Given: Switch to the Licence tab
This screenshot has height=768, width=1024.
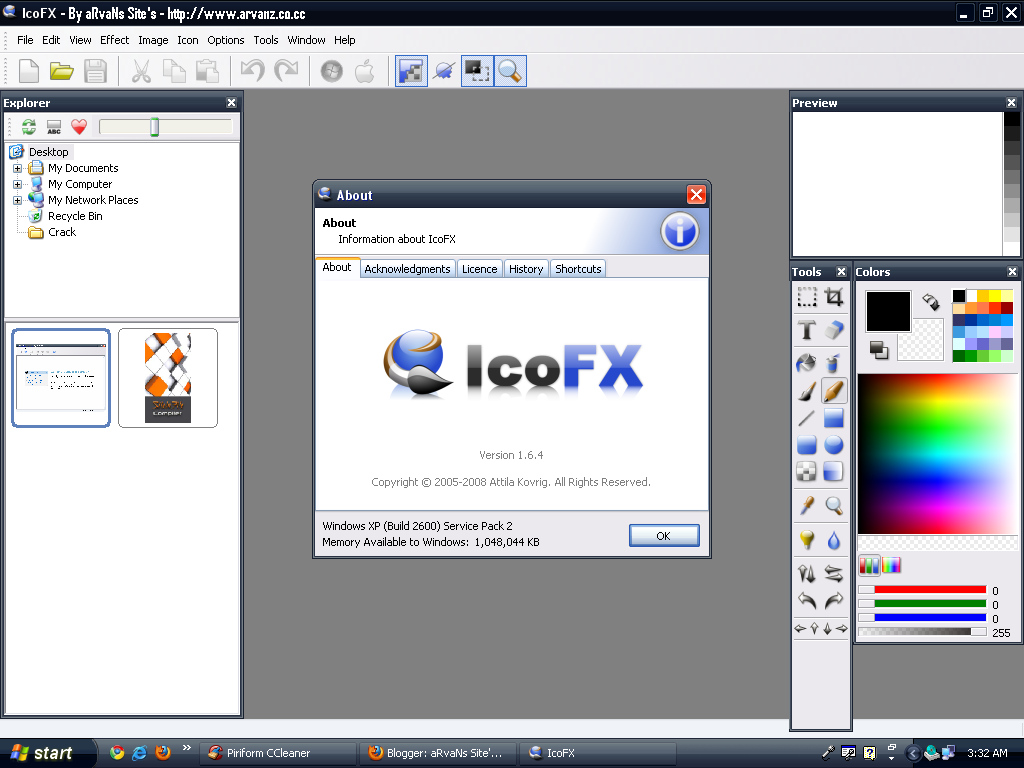Looking at the screenshot, I should pyautogui.click(x=479, y=269).
